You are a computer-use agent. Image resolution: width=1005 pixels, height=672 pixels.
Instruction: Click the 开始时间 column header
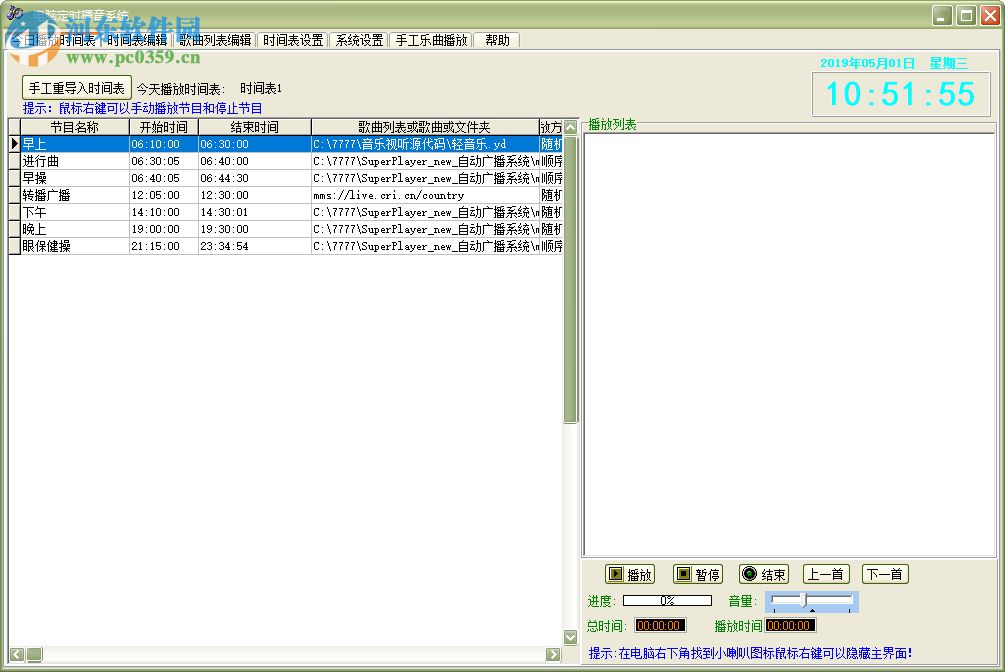click(x=164, y=127)
